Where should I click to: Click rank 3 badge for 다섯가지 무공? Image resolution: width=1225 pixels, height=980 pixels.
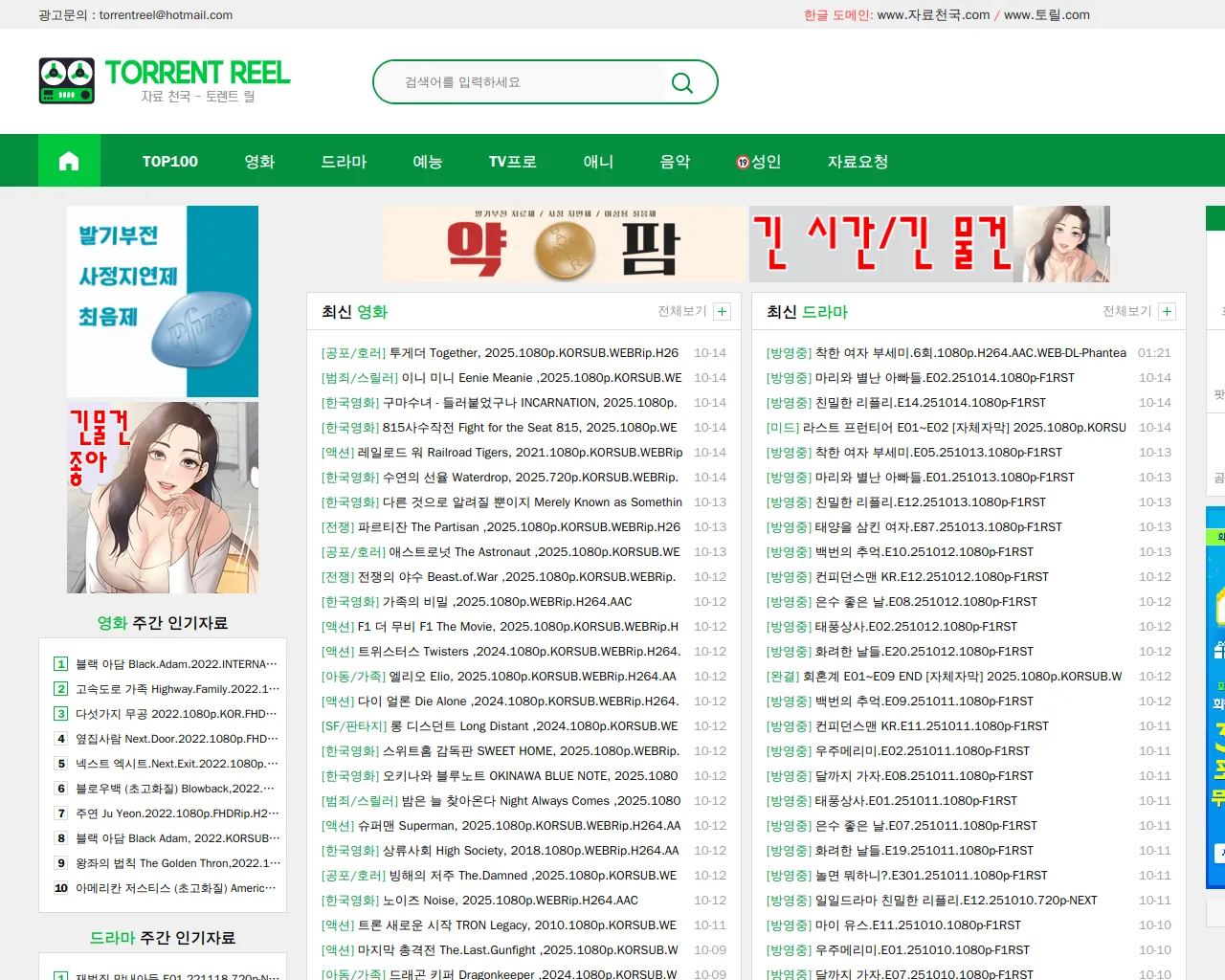61,714
